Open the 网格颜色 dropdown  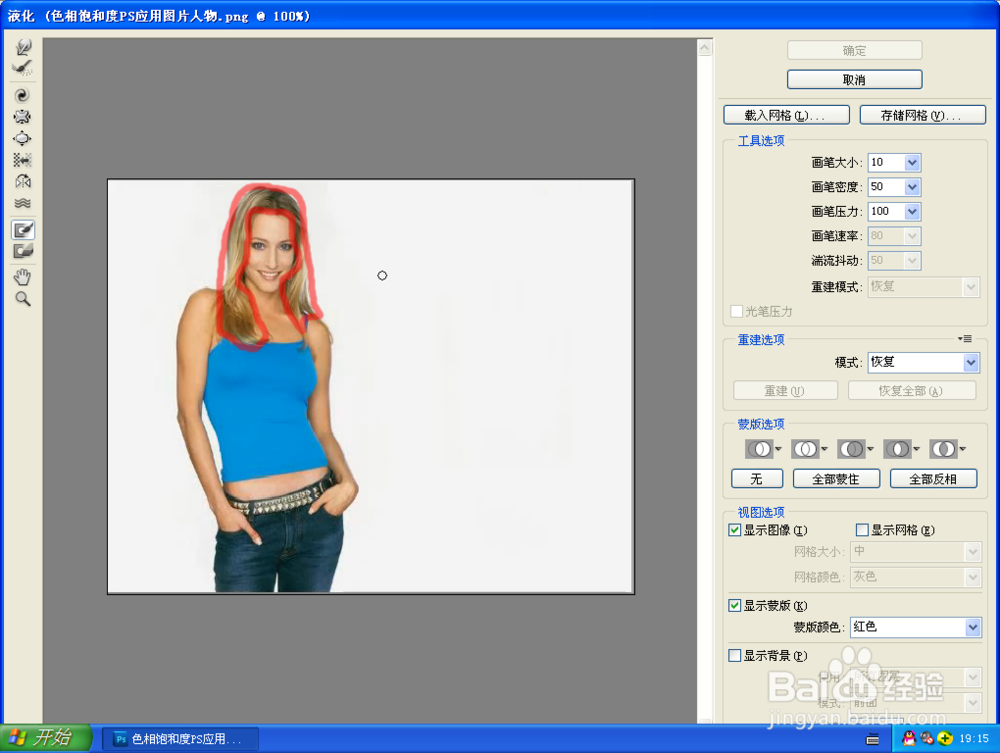pyautogui.click(x=915, y=577)
